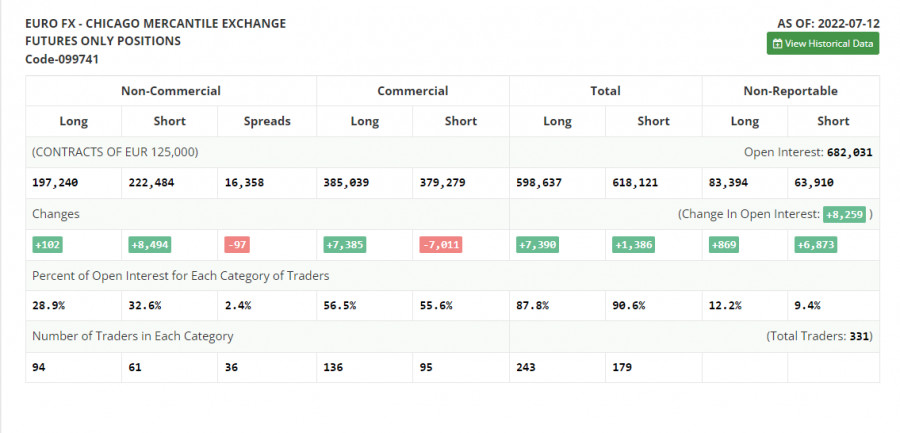Click the calendar icon in Historical Data button
This screenshot has height=433, width=900.
click(x=777, y=44)
